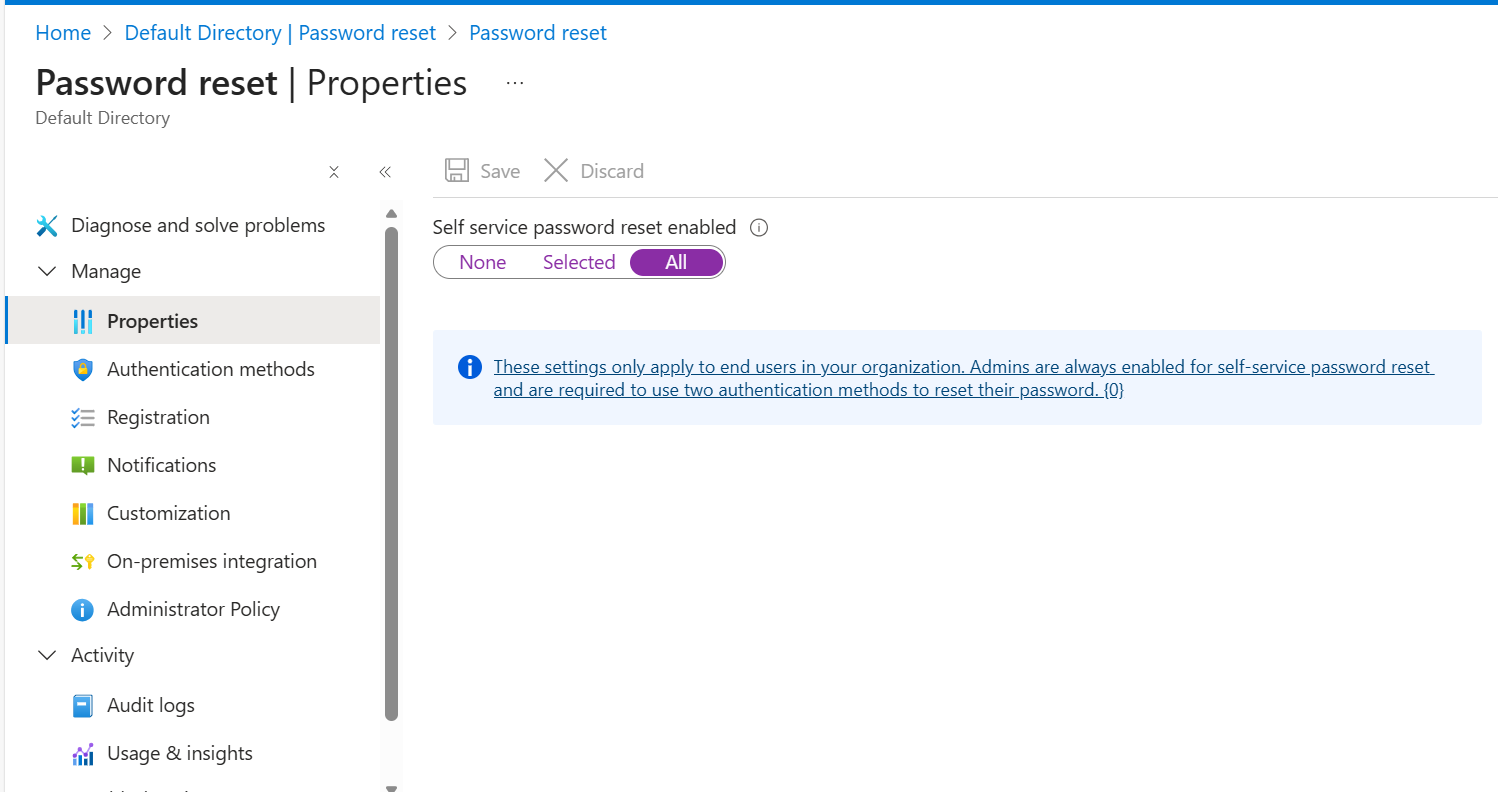Select All for self service password reset
Screen dimensions: 1498x792
(676, 263)
